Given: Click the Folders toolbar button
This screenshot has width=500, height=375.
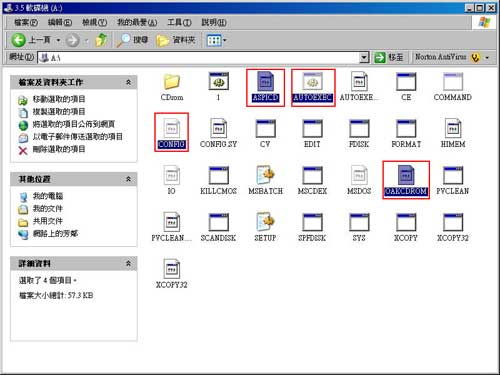Looking at the screenshot, I should coord(176,40).
